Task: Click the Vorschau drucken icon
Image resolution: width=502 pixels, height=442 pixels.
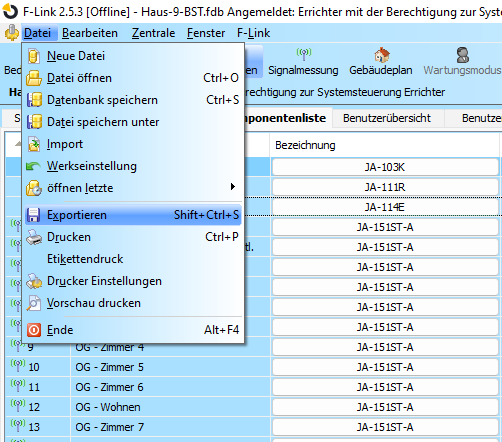Action: (34, 303)
